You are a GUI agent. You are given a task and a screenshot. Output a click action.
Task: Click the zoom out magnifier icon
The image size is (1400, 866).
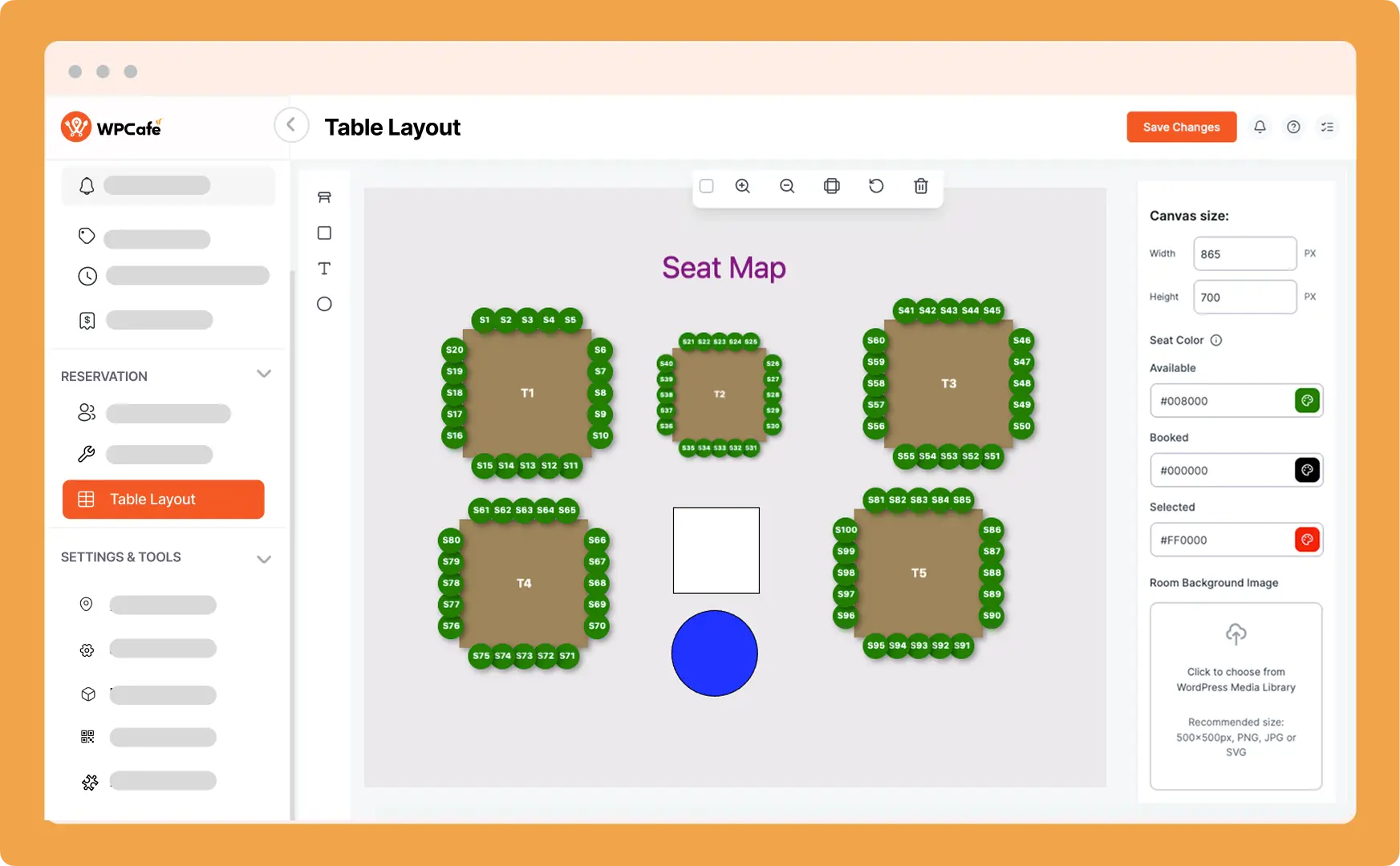[787, 186]
